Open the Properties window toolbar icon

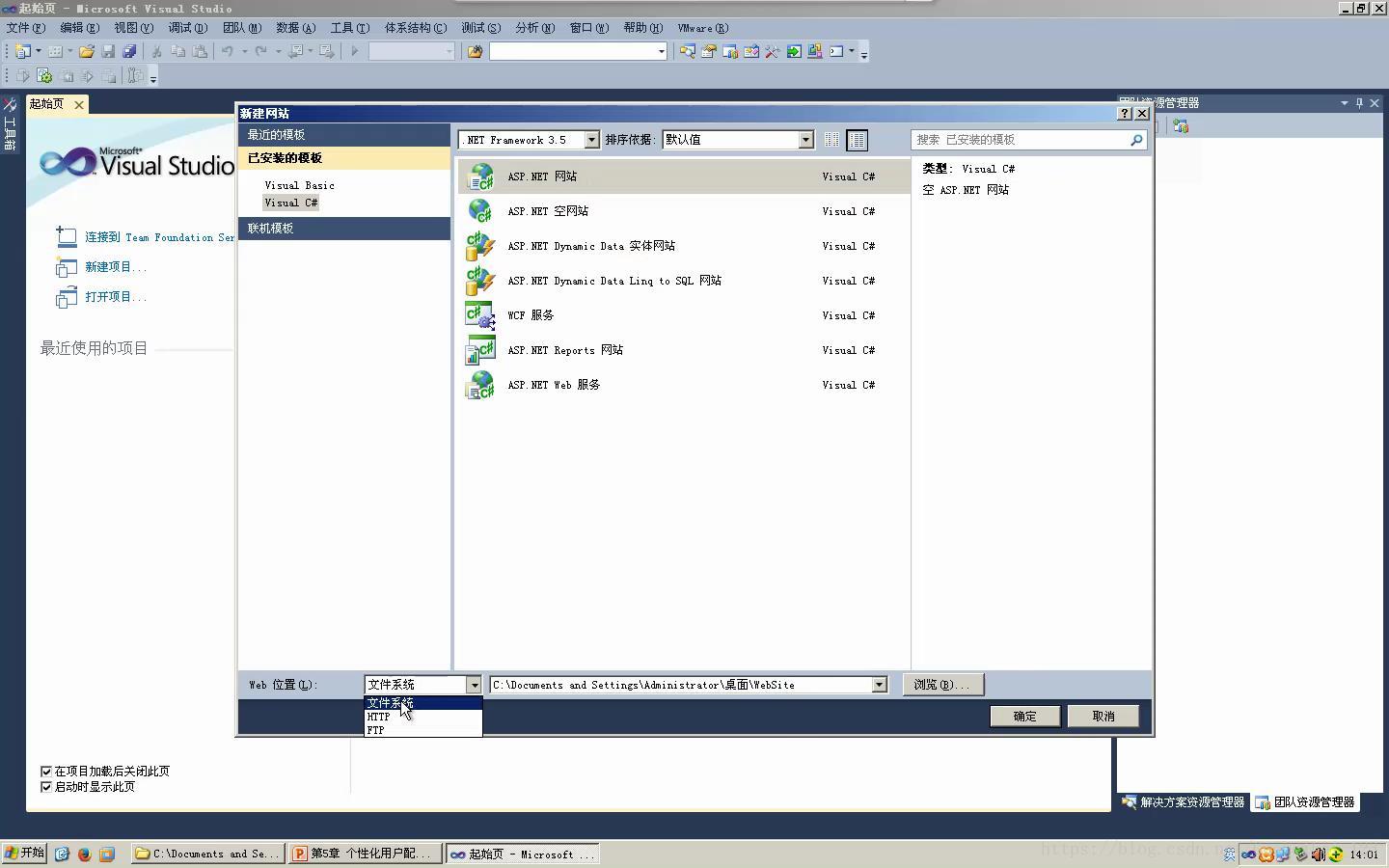coord(709,51)
